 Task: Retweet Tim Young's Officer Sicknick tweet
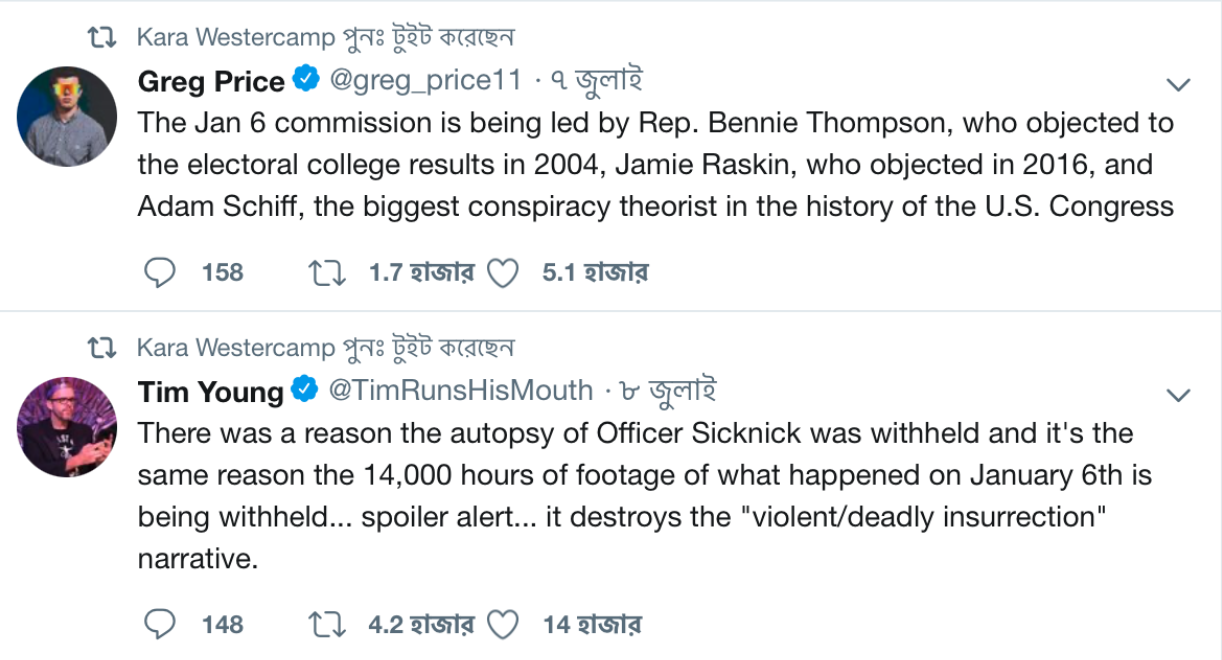click(x=327, y=625)
